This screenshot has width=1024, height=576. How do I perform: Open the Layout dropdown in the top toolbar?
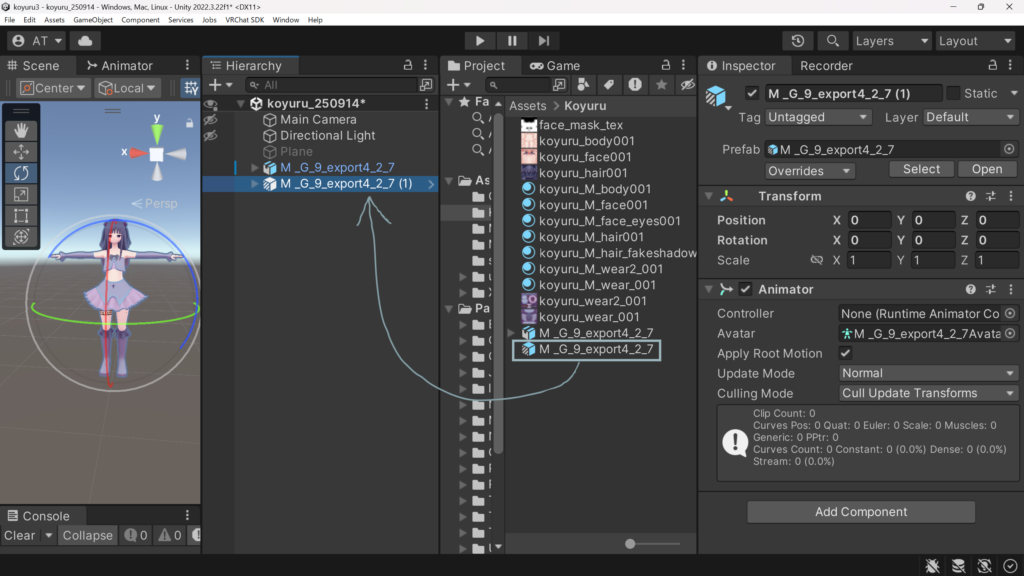[x=975, y=40]
